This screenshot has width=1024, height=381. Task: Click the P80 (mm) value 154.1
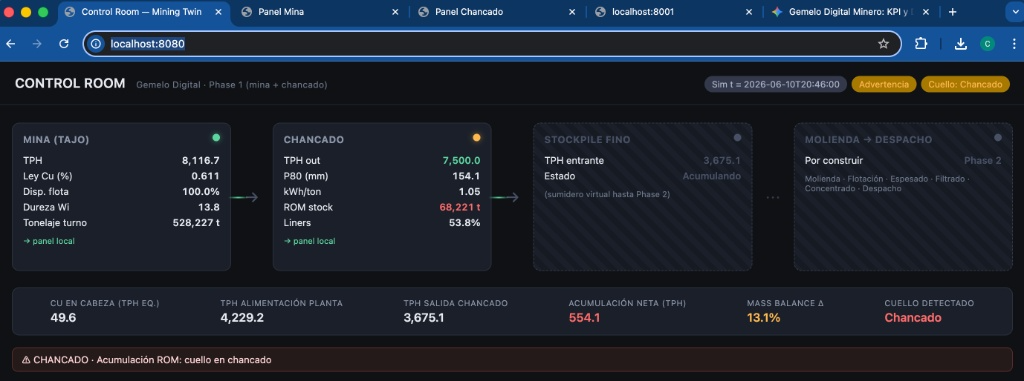tap(466, 176)
